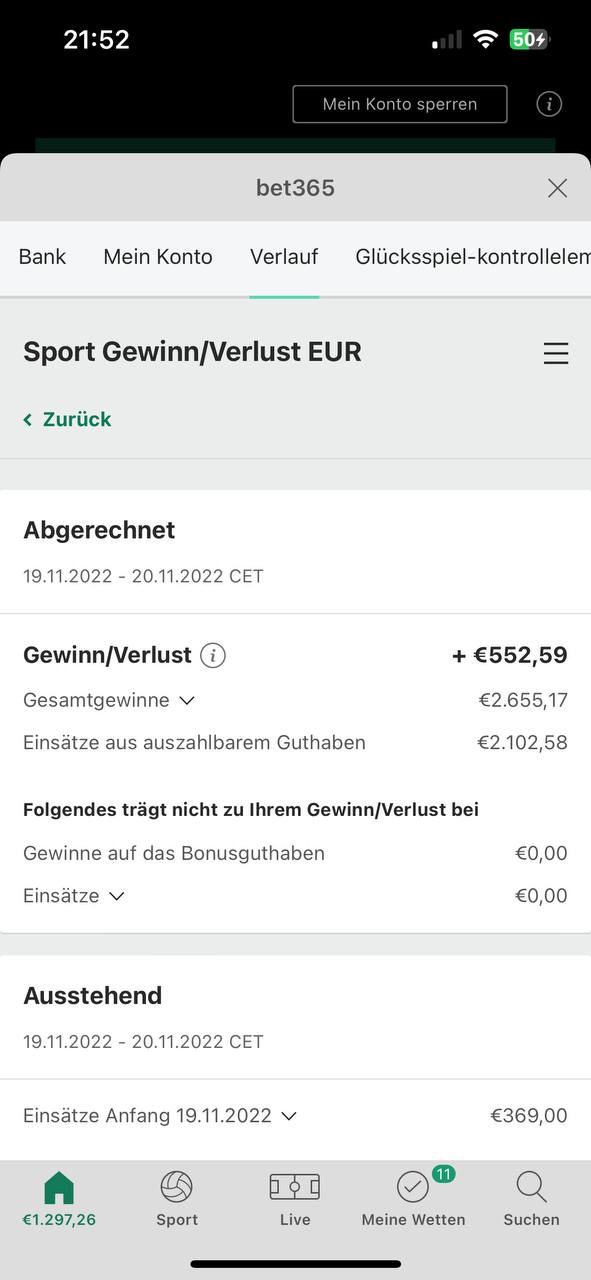
Task: Close the bet365 panel with X
Action: (x=557, y=188)
